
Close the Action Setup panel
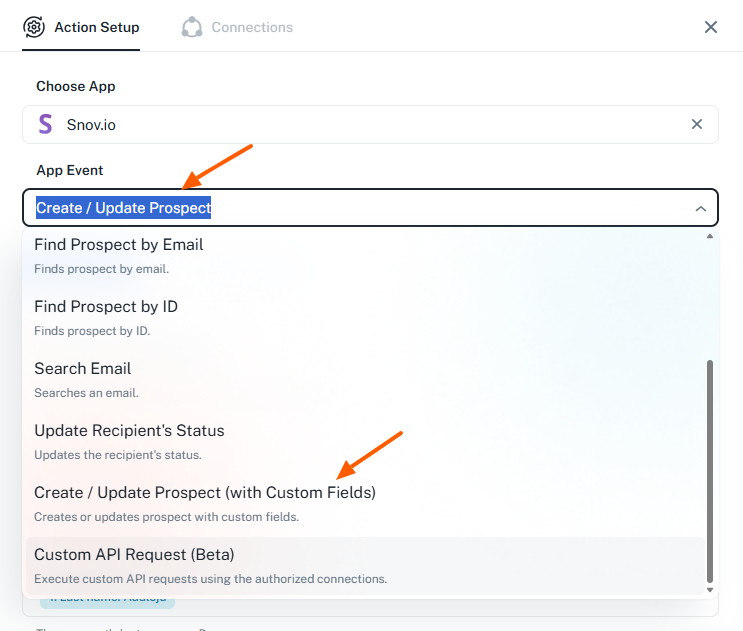(x=710, y=27)
